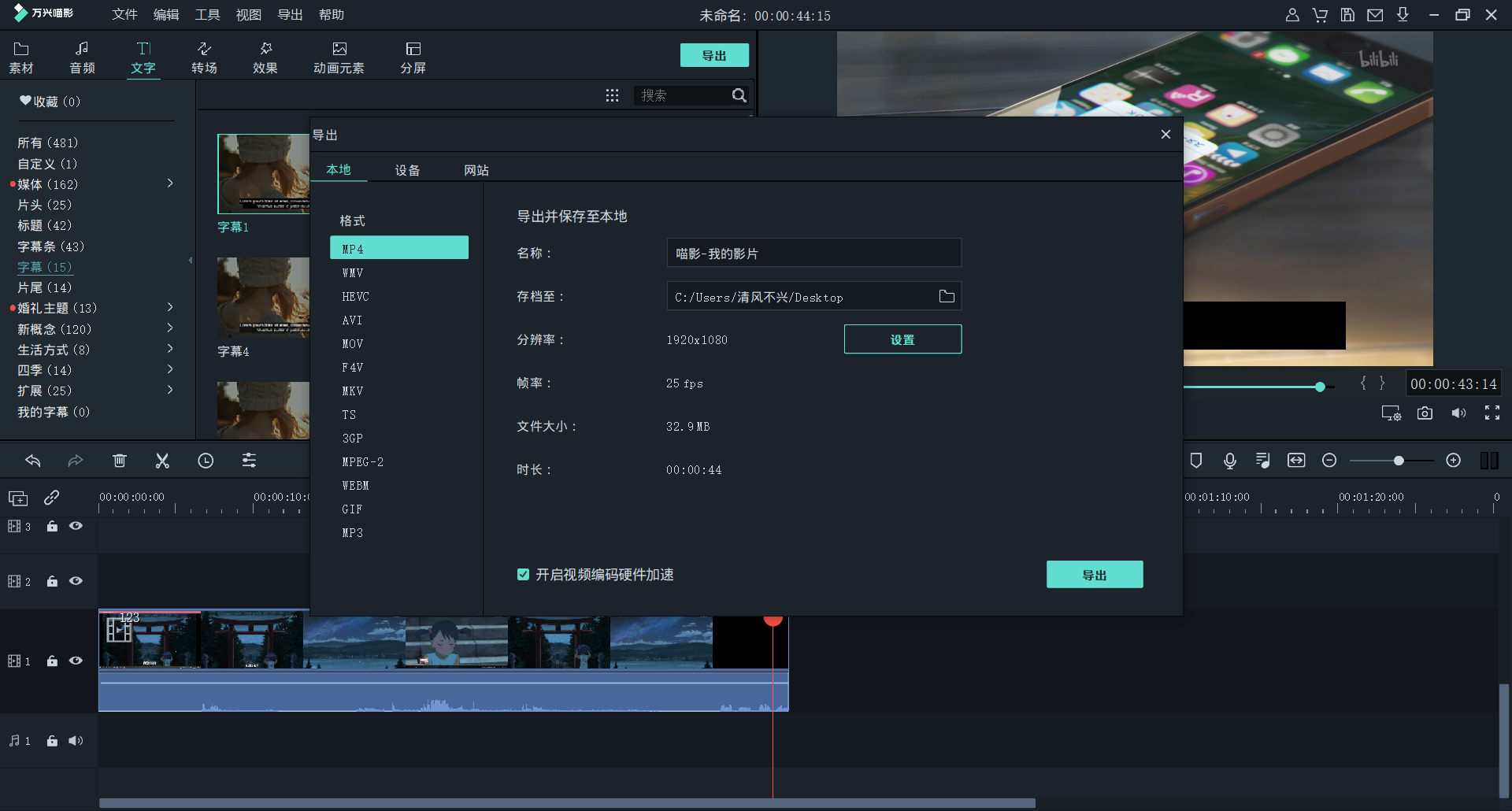The height and width of the screenshot is (811, 1512).
Task: Mute audio track 1 speaker icon
Action: click(x=76, y=741)
